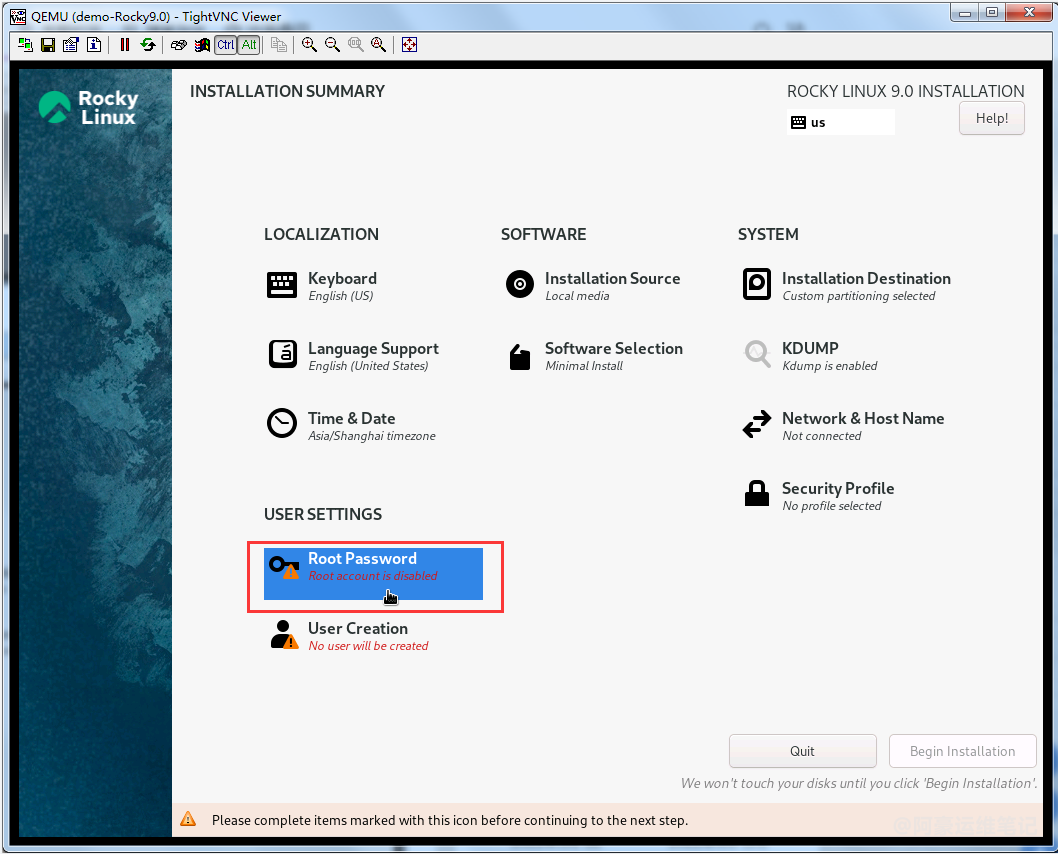Click the save connection floppy icon
Image resolution: width=1058 pixels, height=854 pixels.
click(x=48, y=45)
